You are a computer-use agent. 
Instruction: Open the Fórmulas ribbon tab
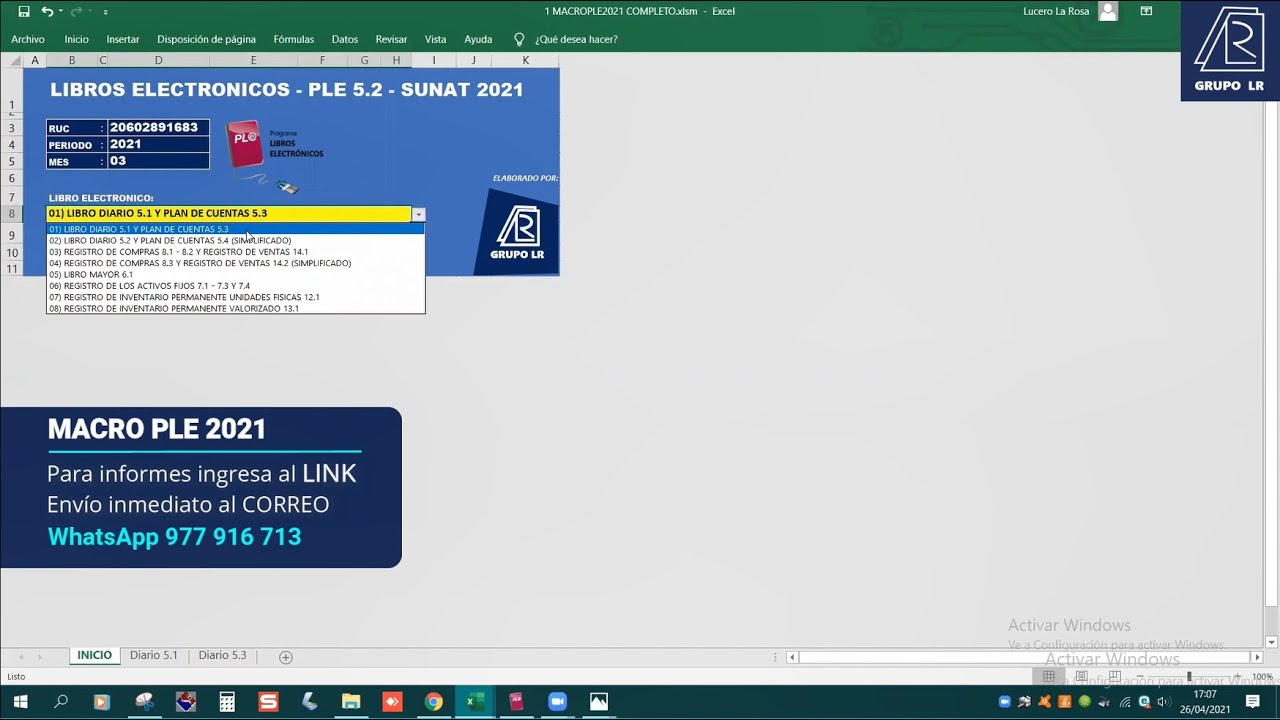coord(293,39)
